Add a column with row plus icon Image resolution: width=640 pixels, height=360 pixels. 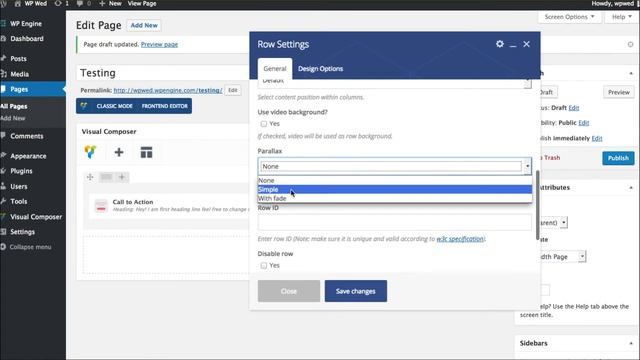(x=122, y=177)
